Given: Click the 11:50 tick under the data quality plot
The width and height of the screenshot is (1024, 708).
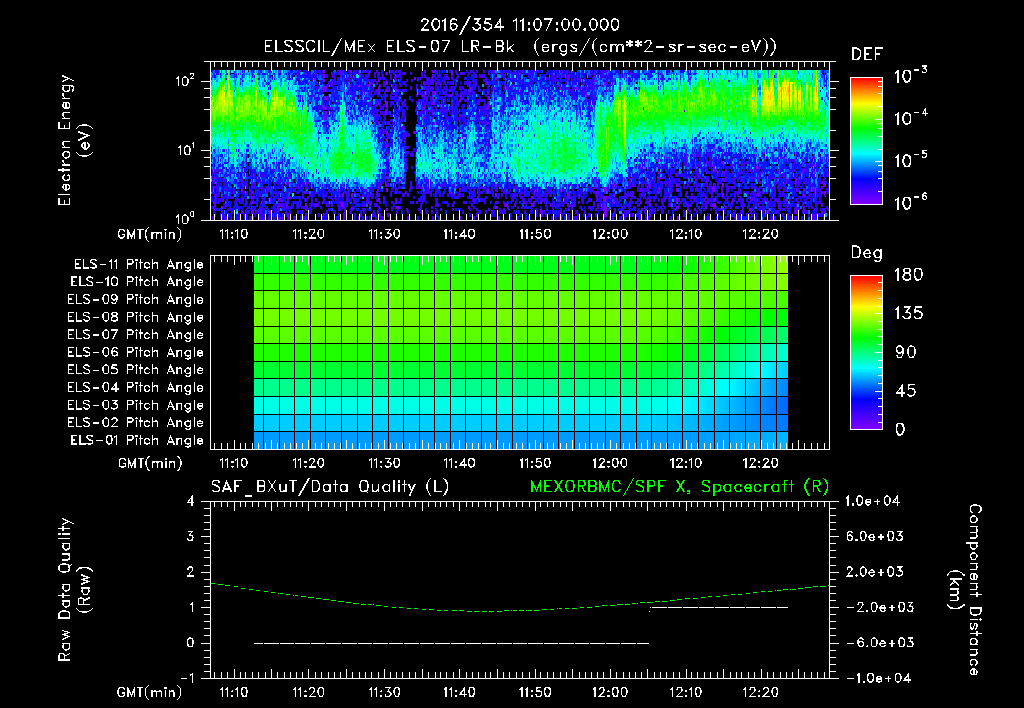Looking at the screenshot, I should (535, 692).
